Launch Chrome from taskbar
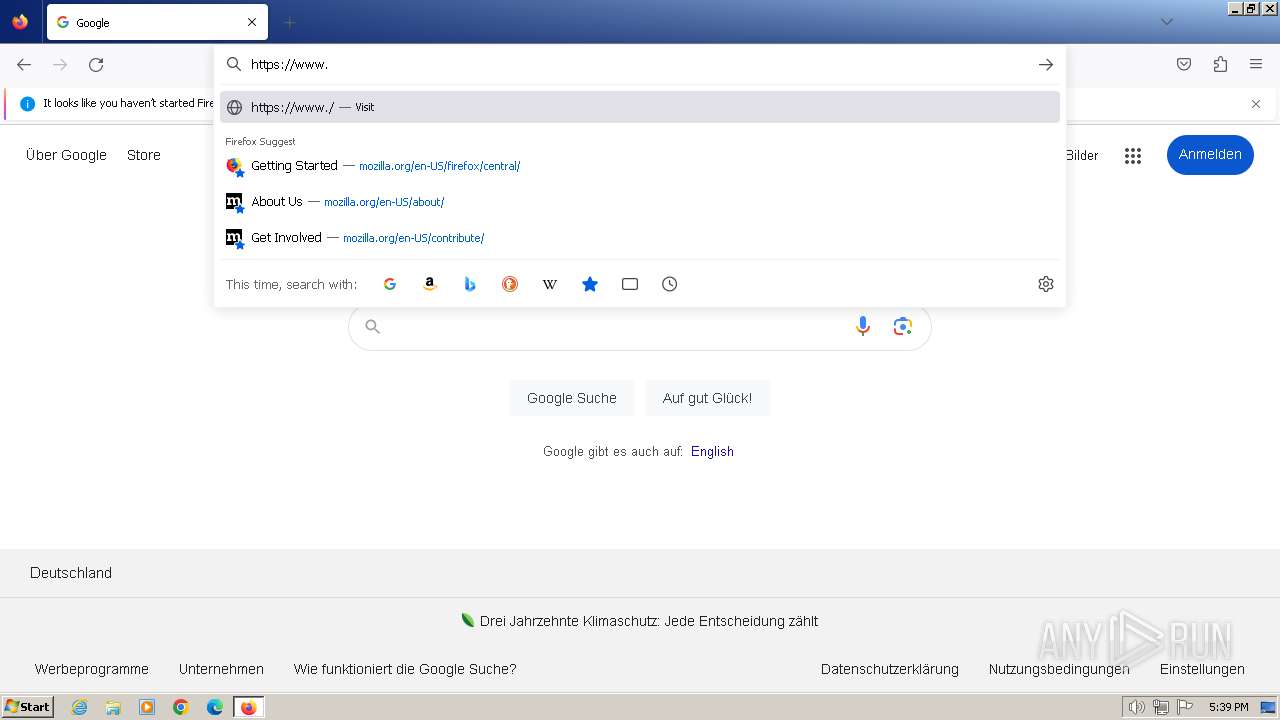The height and width of the screenshot is (720, 1280). click(181, 707)
